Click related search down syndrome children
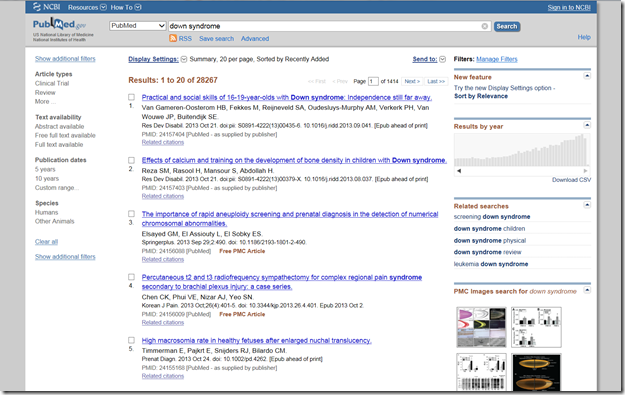 (x=489, y=229)
